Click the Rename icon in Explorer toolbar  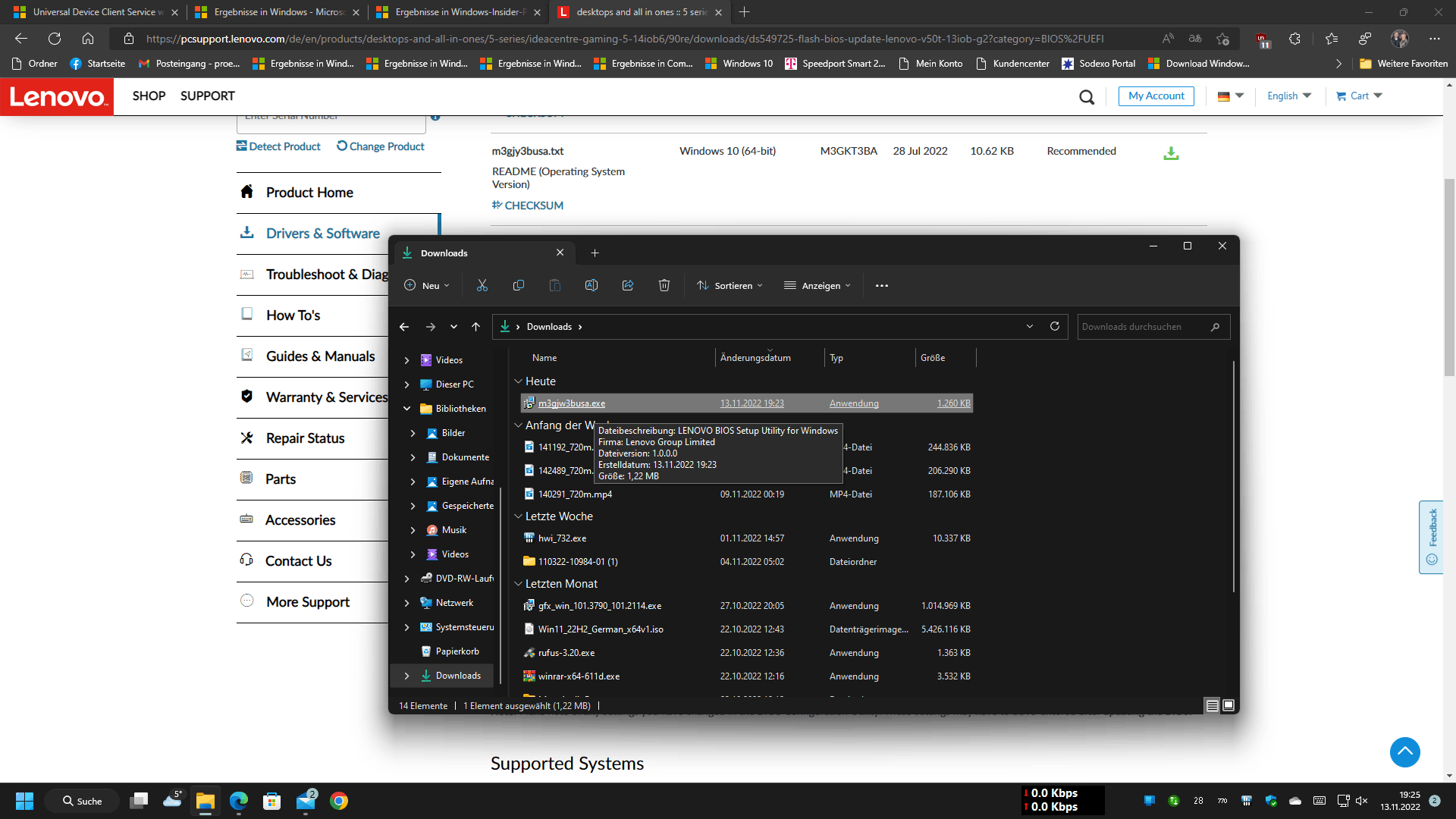[x=591, y=285]
